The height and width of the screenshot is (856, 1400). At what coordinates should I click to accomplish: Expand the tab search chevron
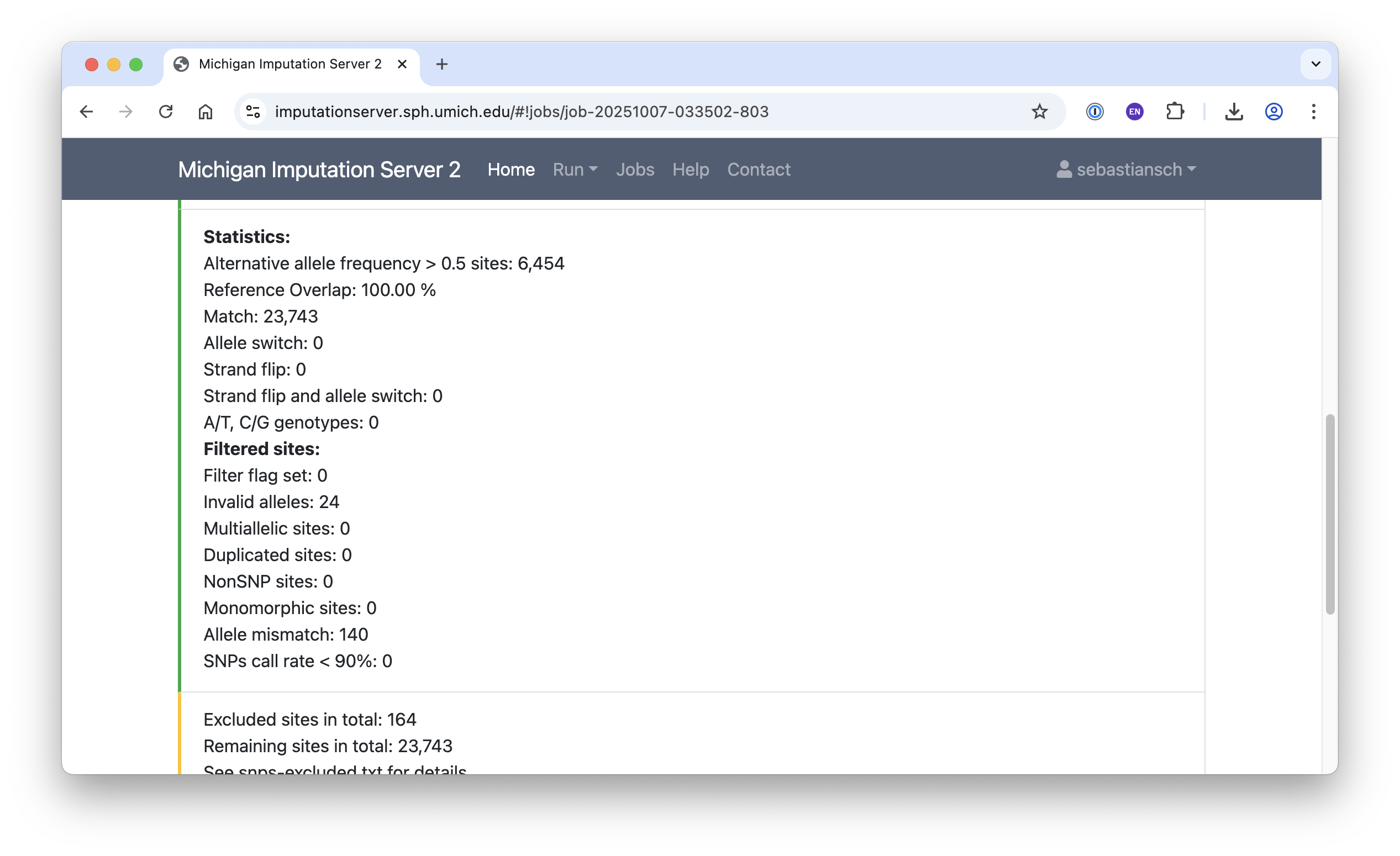click(x=1315, y=64)
